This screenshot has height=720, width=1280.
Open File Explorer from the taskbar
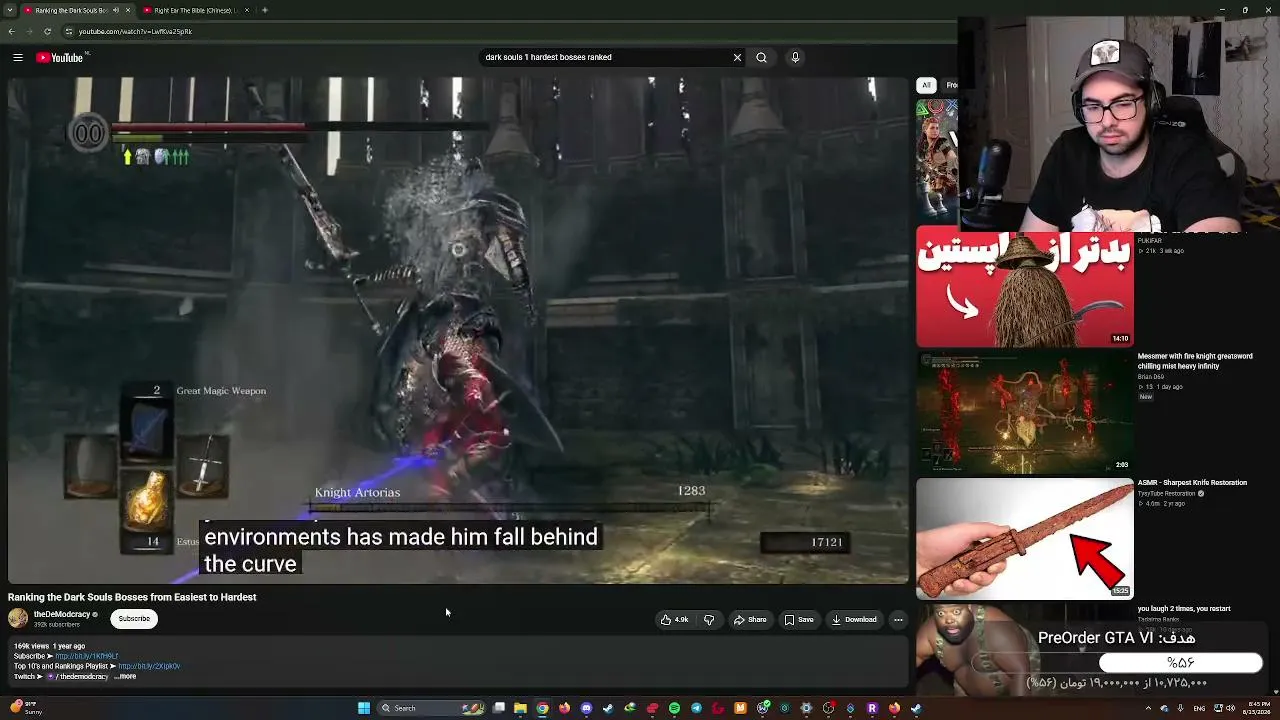click(520, 708)
